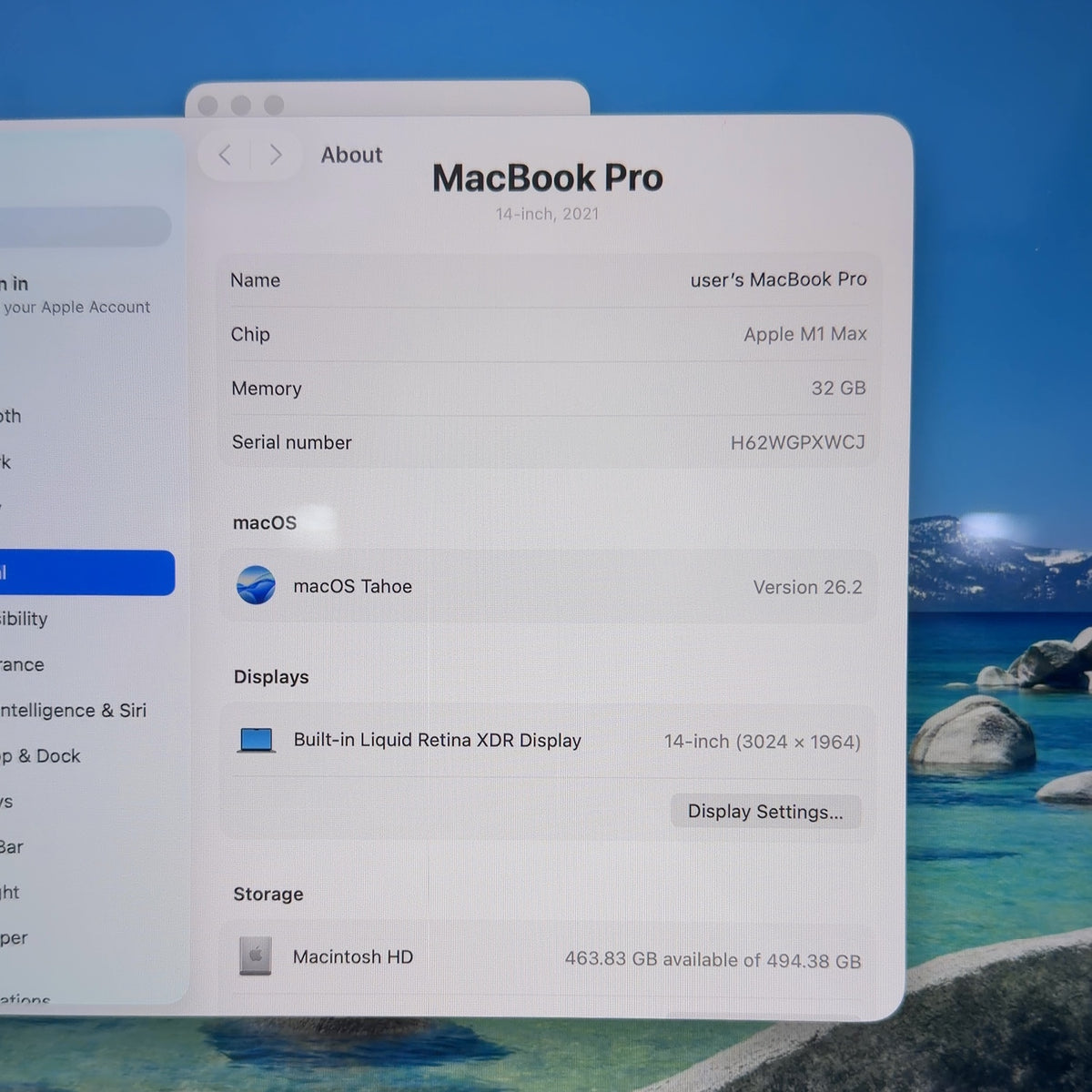Click the 463.83 GB available storage text
Image resolution: width=1092 pixels, height=1092 pixels.
click(x=713, y=959)
